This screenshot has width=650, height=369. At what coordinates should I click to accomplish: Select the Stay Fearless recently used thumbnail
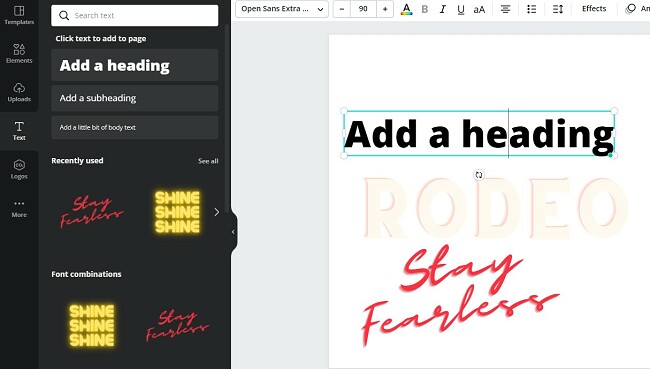point(92,211)
